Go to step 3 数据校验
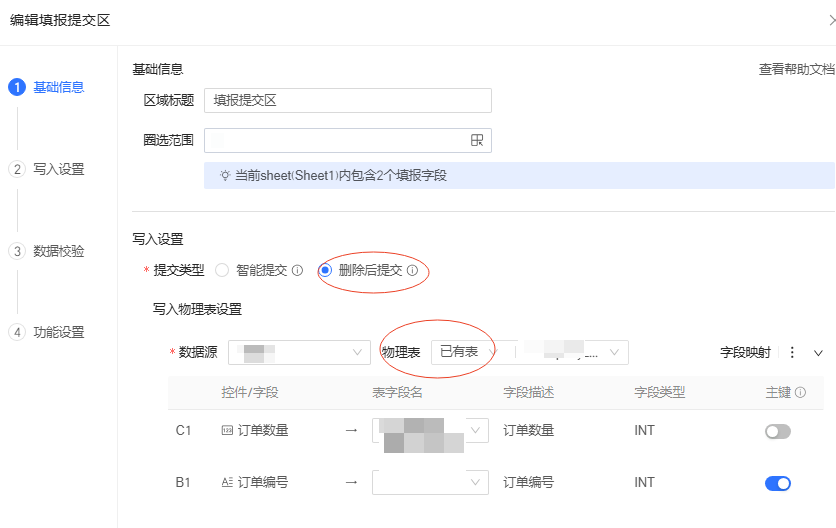This screenshot has width=836, height=528. point(58,251)
